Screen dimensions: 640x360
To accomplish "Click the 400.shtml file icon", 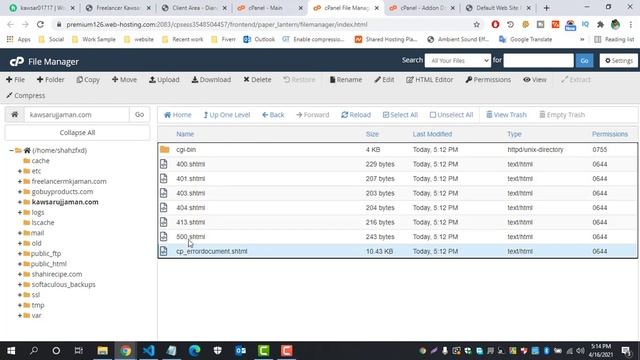I will [x=164, y=164].
